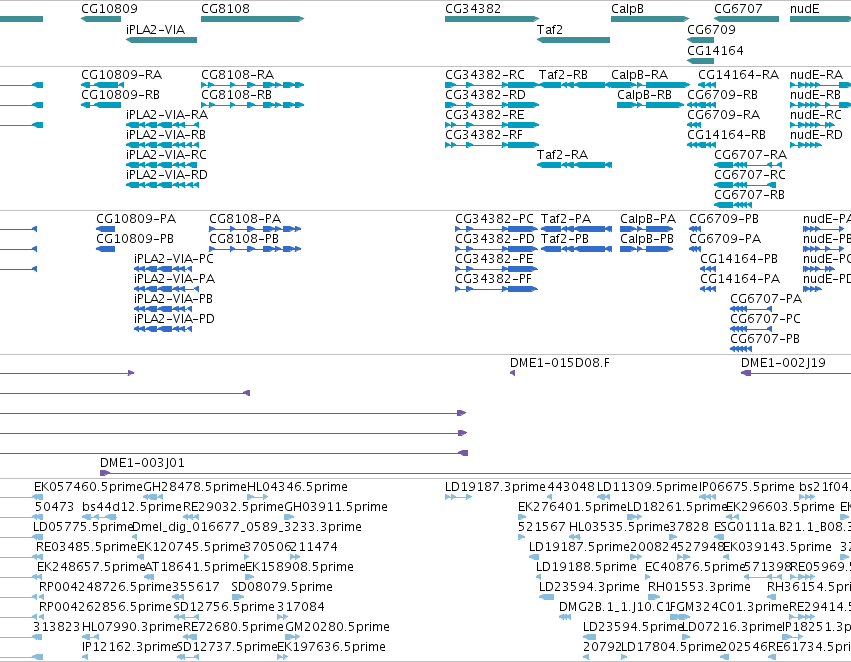Click the CalpB gene label
Screen dimensions: 851x662
(627, 9)
